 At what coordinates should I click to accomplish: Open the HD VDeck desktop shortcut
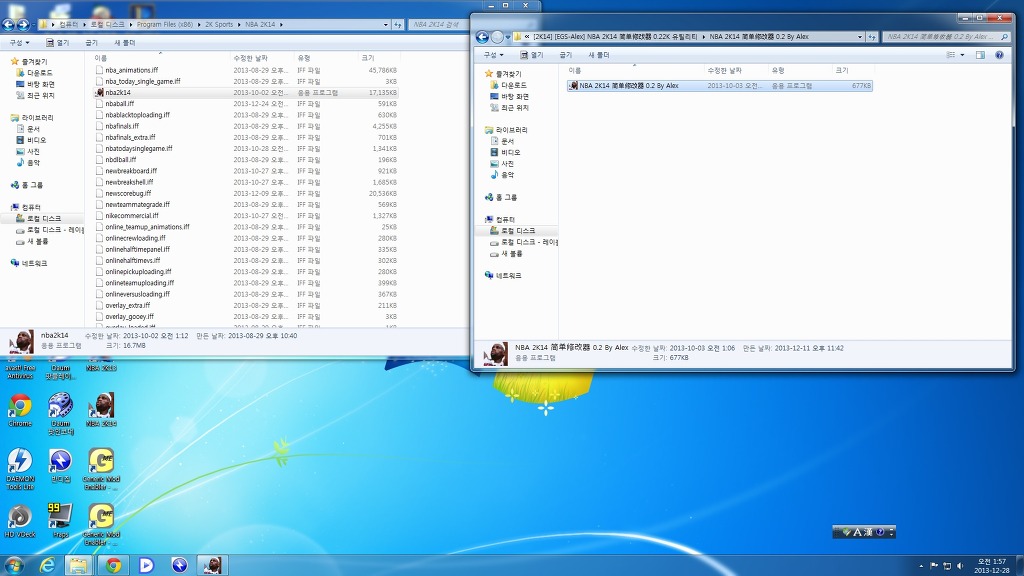[20, 517]
